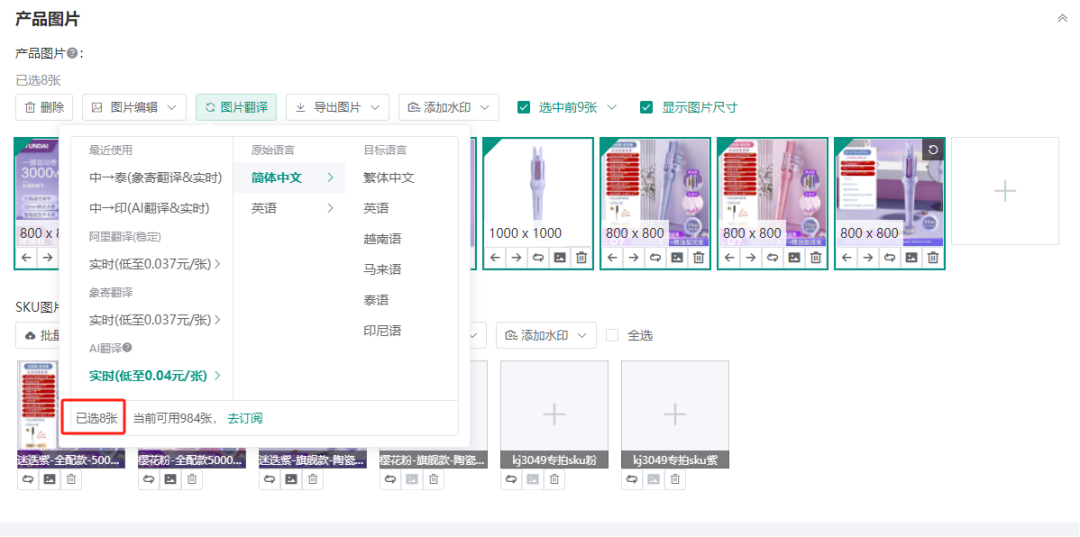This screenshot has height=537, width=1080.
Task: Click picture icon under blue curler image
Action: tap(677, 257)
